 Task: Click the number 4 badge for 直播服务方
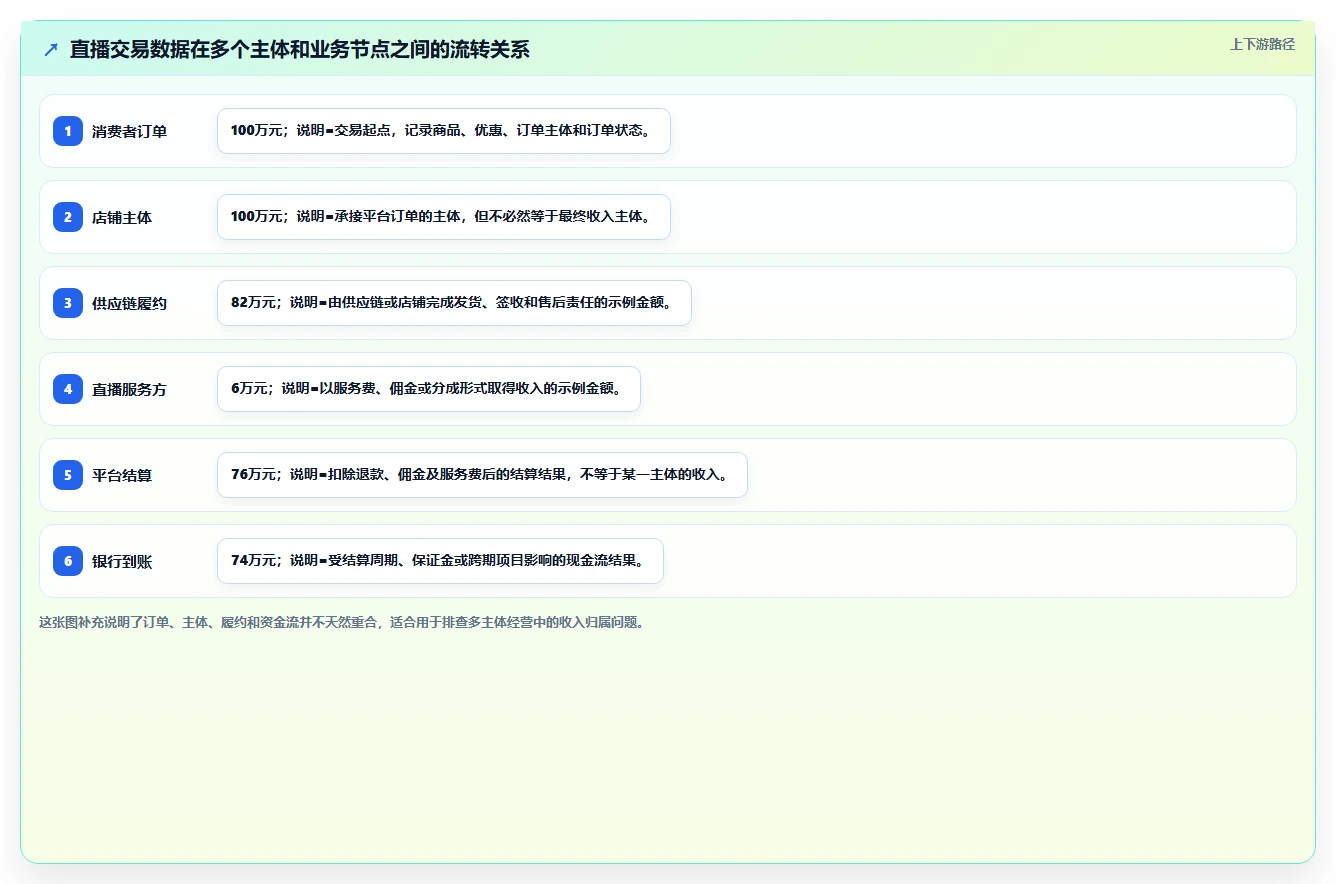68,389
